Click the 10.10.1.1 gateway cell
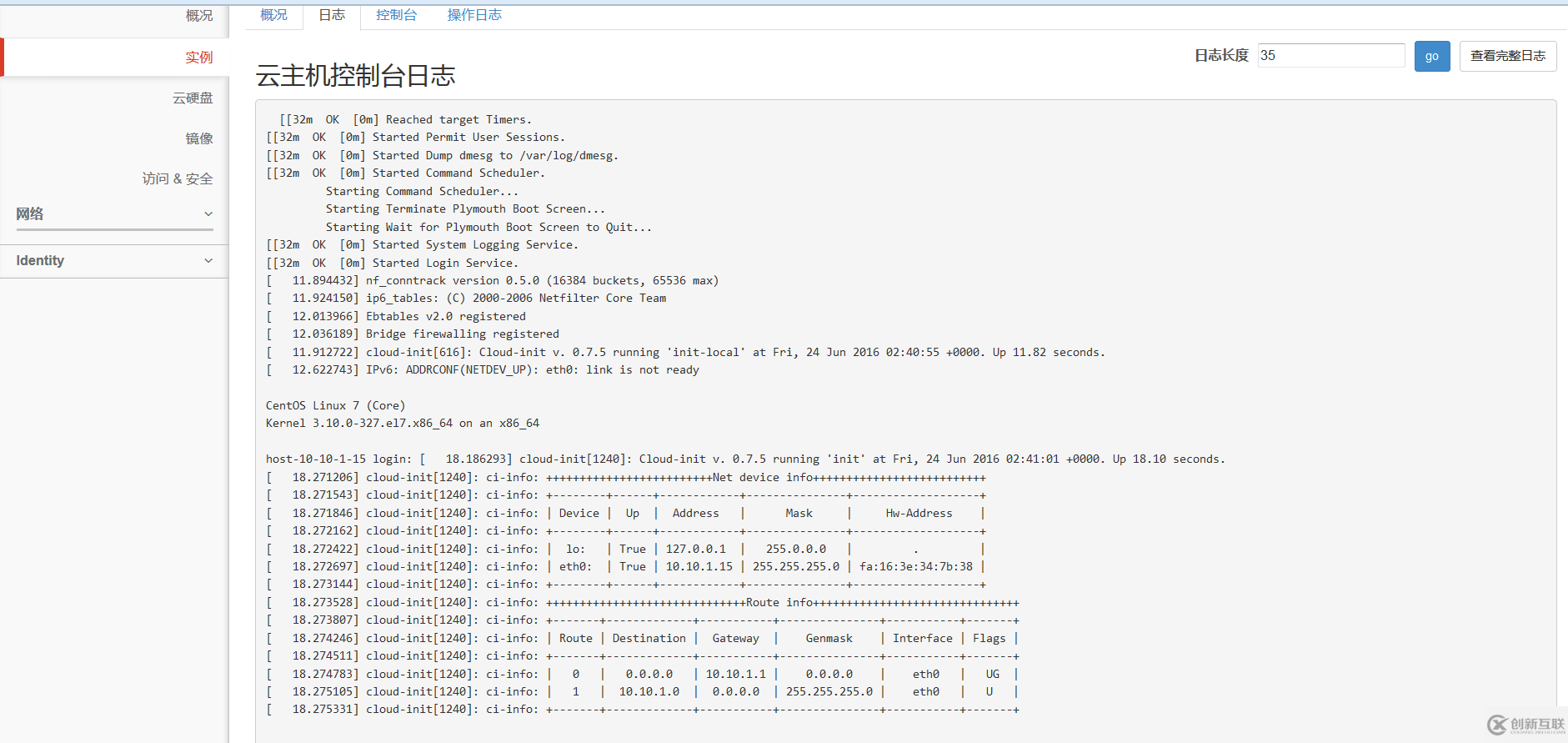The image size is (1568, 743). coord(735,675)
